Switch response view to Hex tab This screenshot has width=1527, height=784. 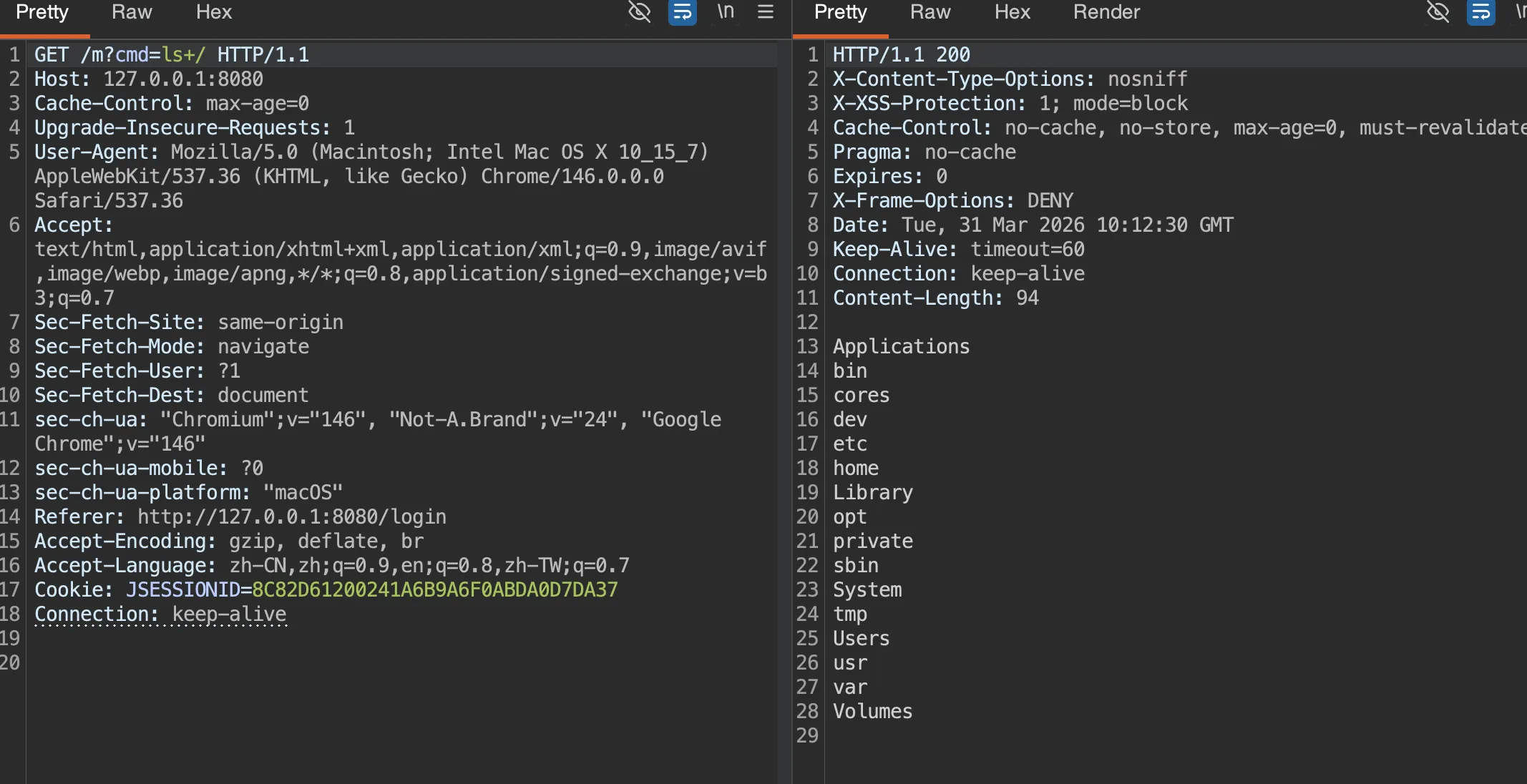coord(1012,12)
